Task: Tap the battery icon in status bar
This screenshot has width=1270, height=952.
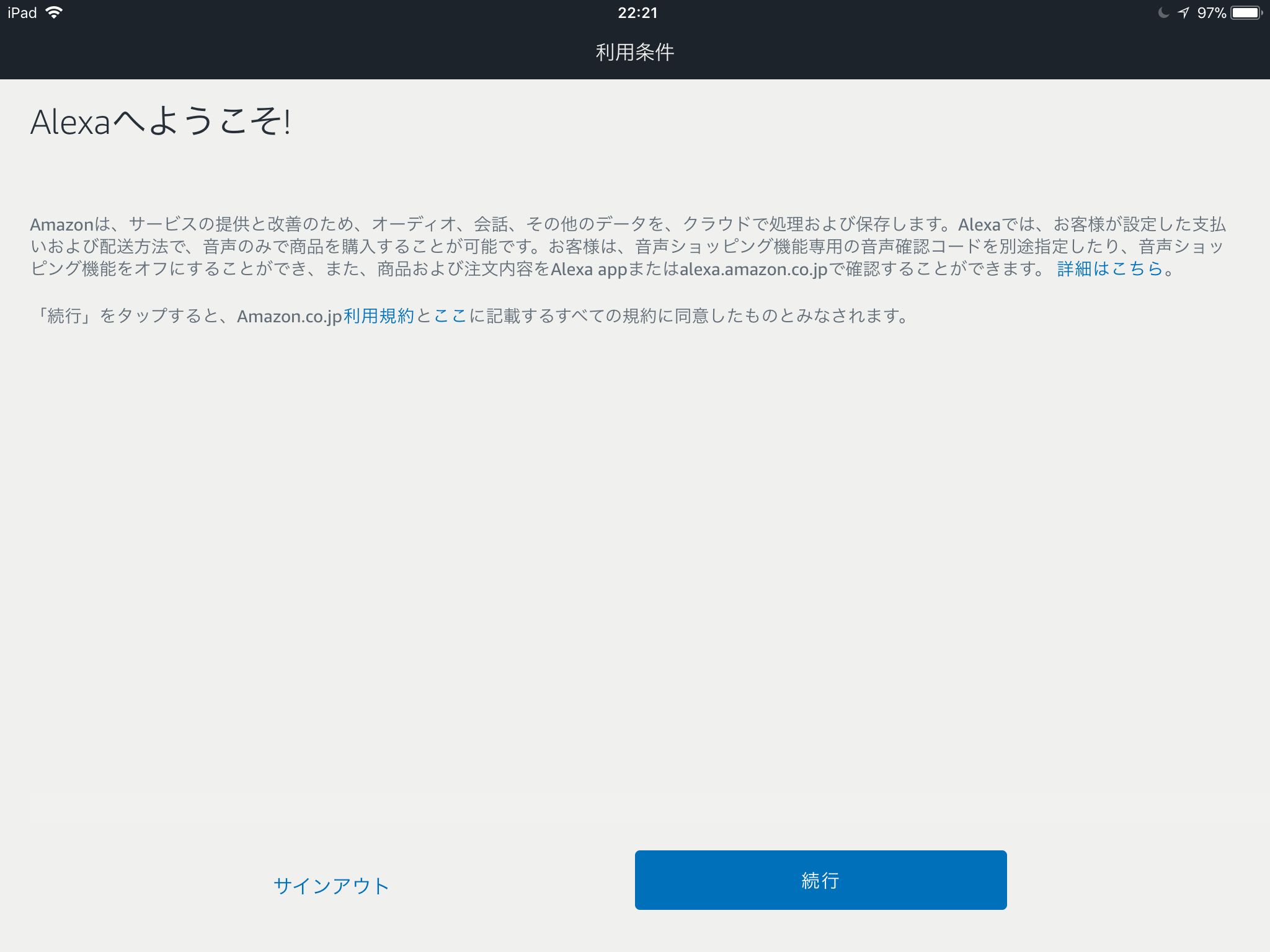Action: tap(1247, 13)
